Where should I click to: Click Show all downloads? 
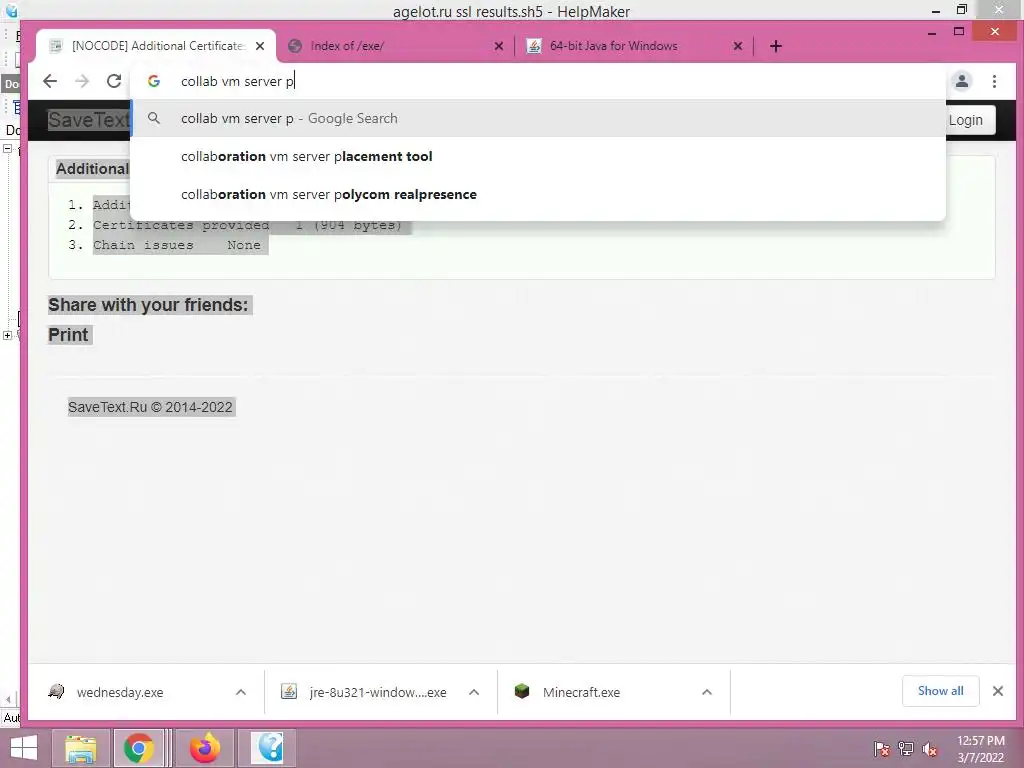point(940,691)
